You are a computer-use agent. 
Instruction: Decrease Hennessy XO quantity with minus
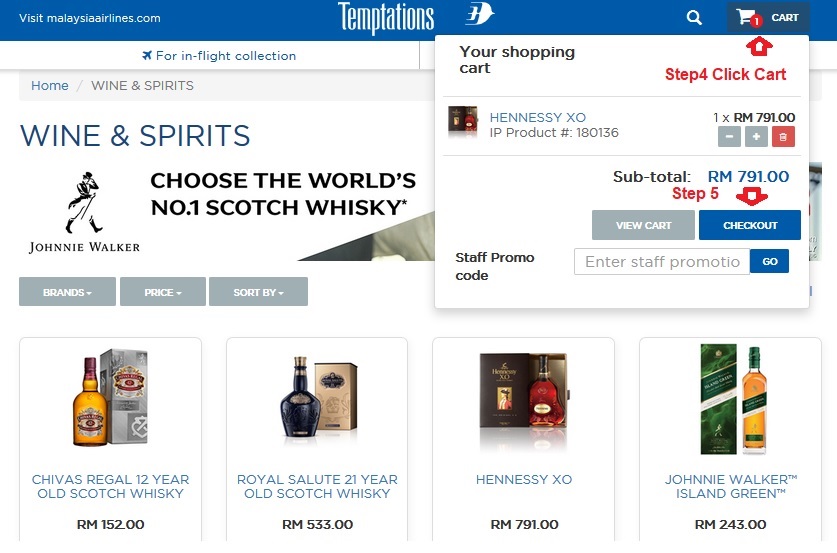[x=728, y=137]
